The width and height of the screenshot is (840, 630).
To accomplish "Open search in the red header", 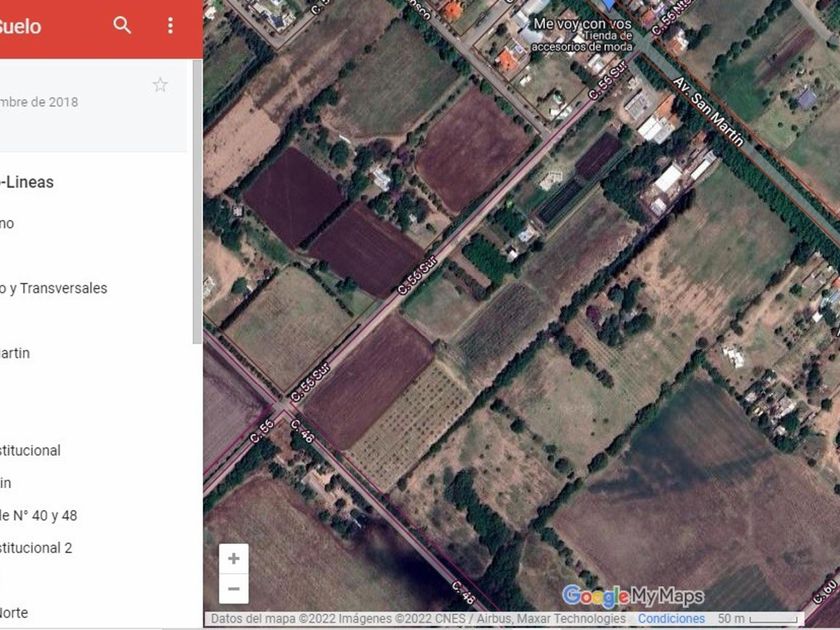I will [x=122, y=25].
